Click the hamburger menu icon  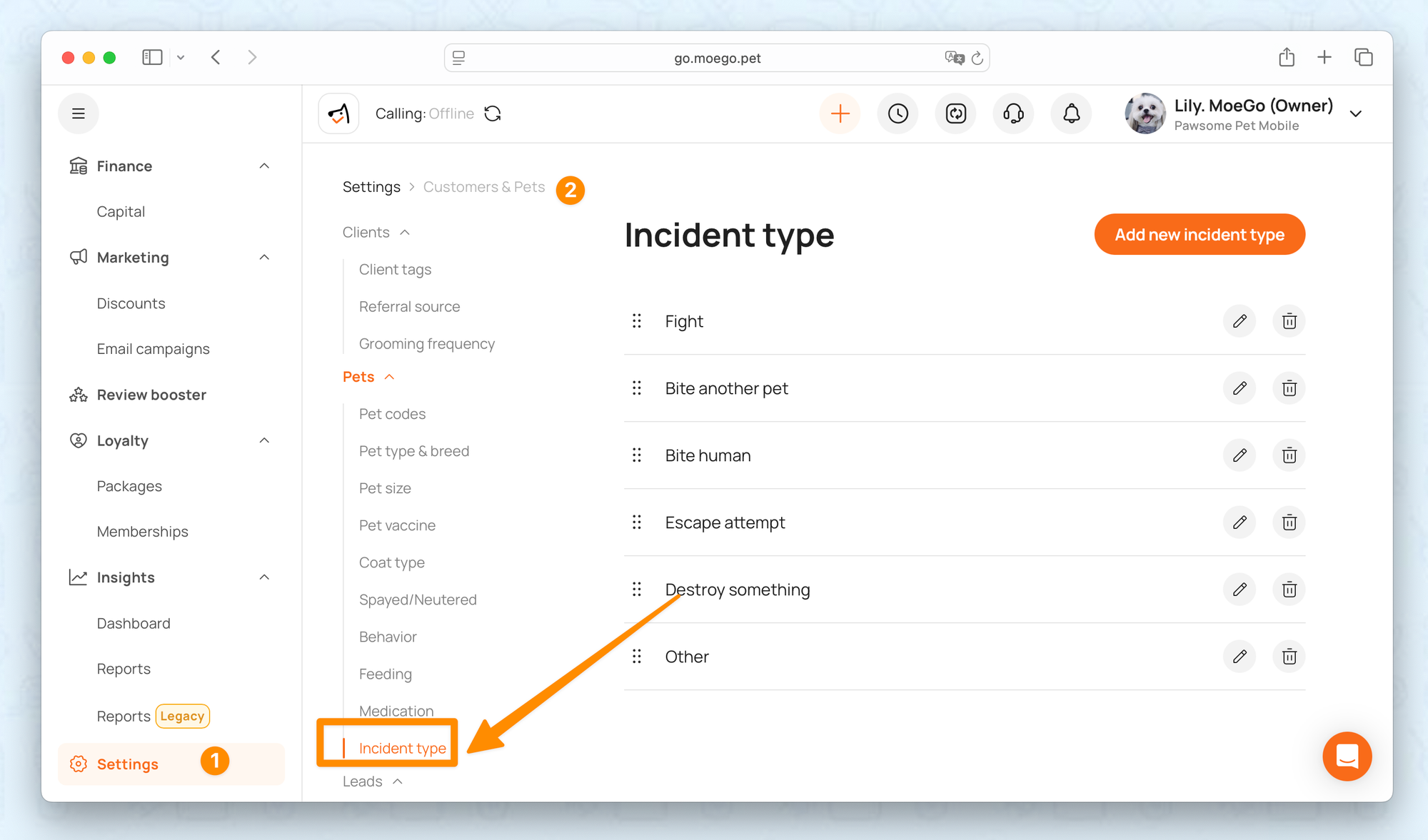click(x=79, y=113)
